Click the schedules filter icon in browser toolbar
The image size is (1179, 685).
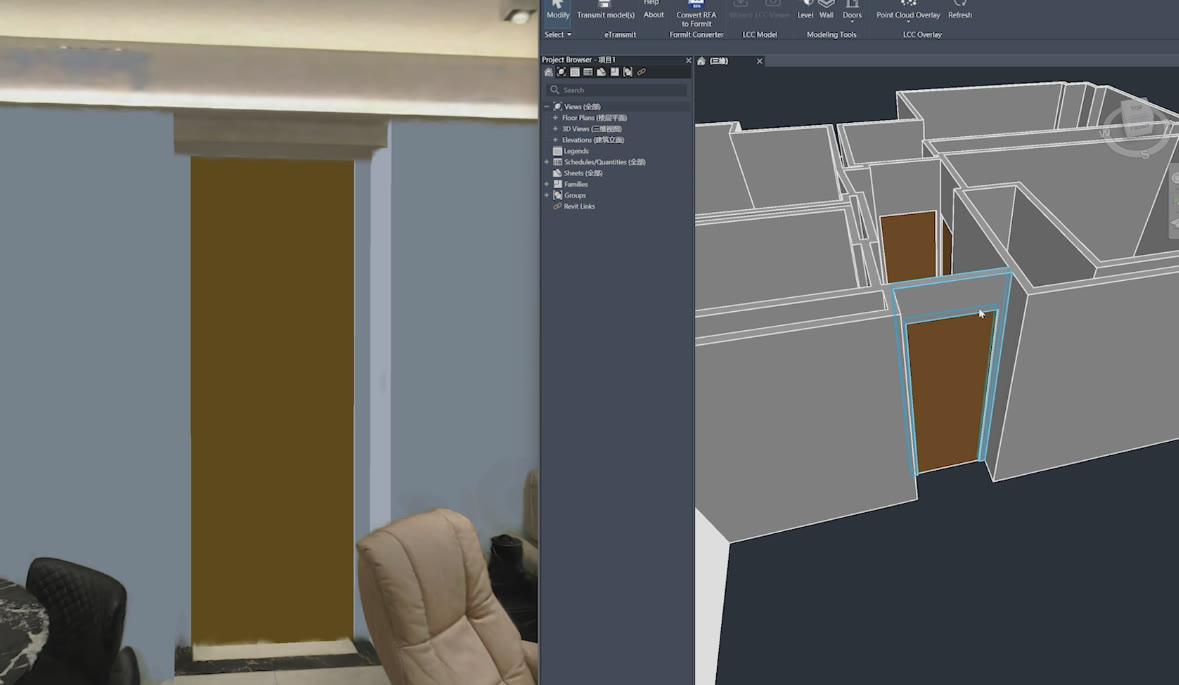[588, 72]
